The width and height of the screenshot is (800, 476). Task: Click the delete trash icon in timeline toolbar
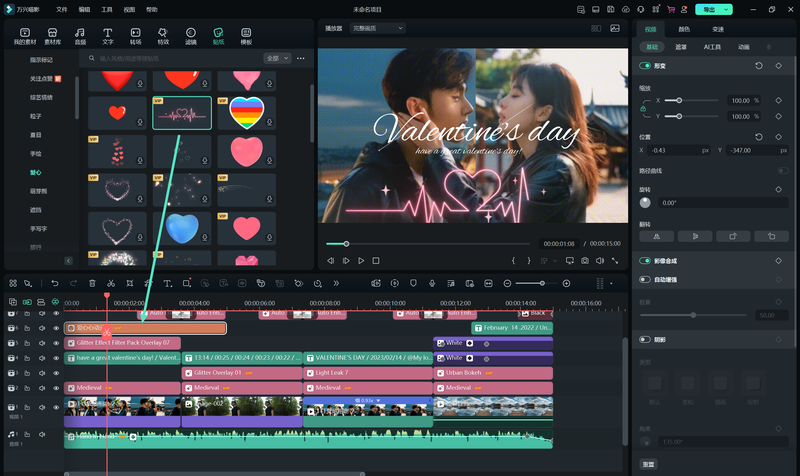93,284
